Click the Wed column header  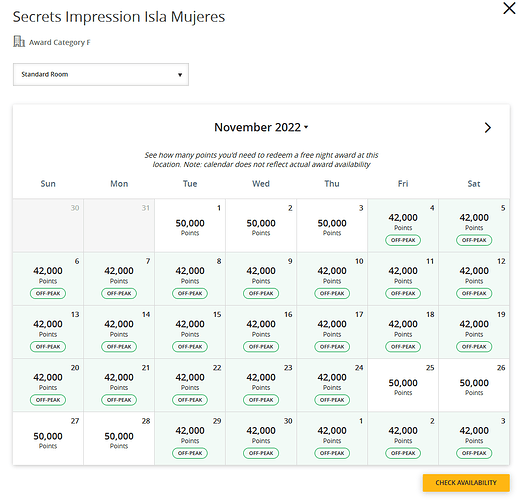(261, 184)
